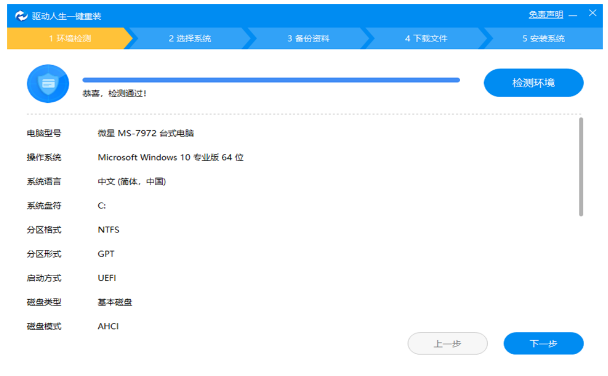Click the 电脑型号 label
The image size is (608, 376).
tap(44, 133)
